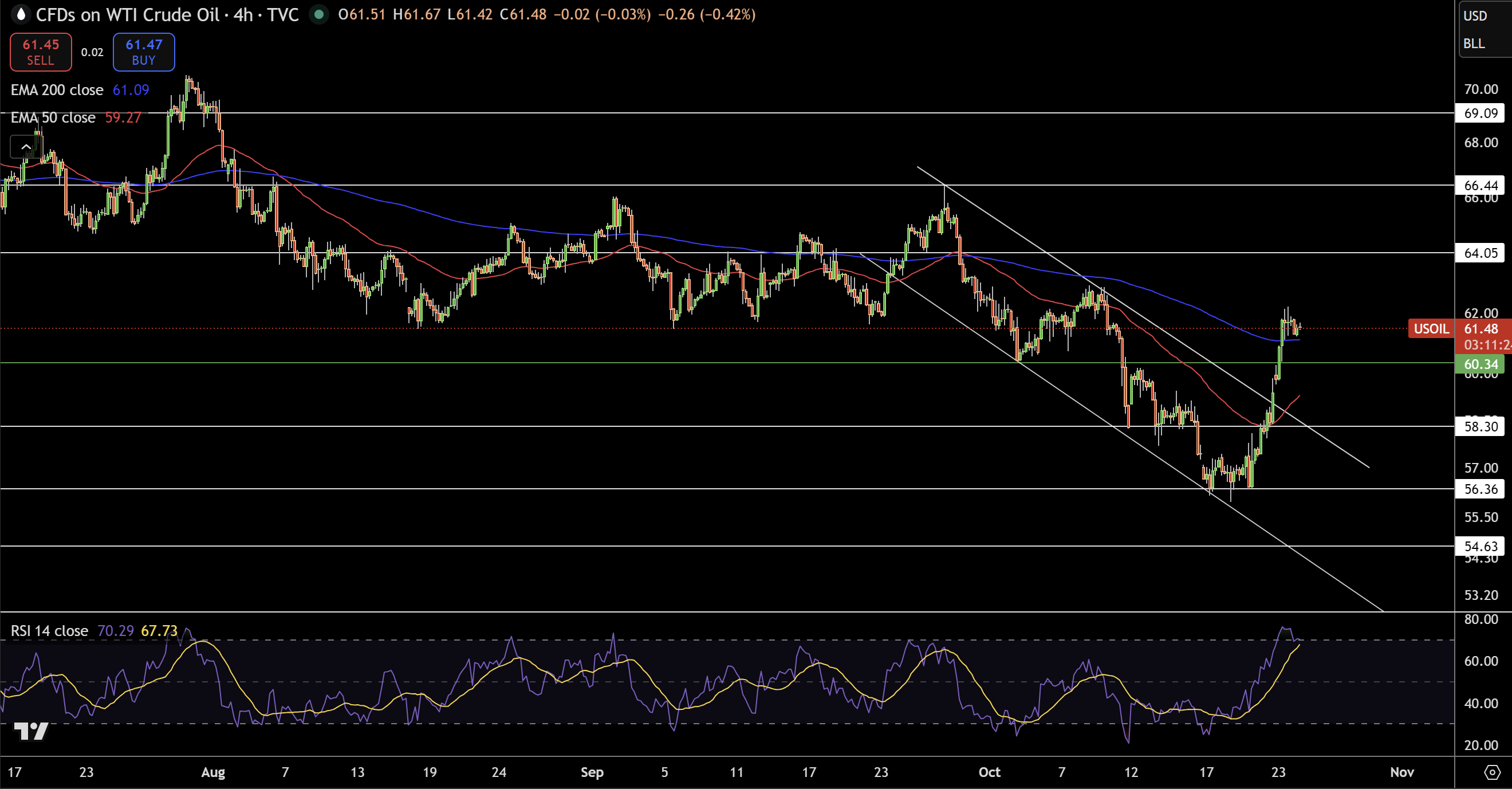Open the BLL unit selector
1512x789 pixels.
(x=1473, y=44)
